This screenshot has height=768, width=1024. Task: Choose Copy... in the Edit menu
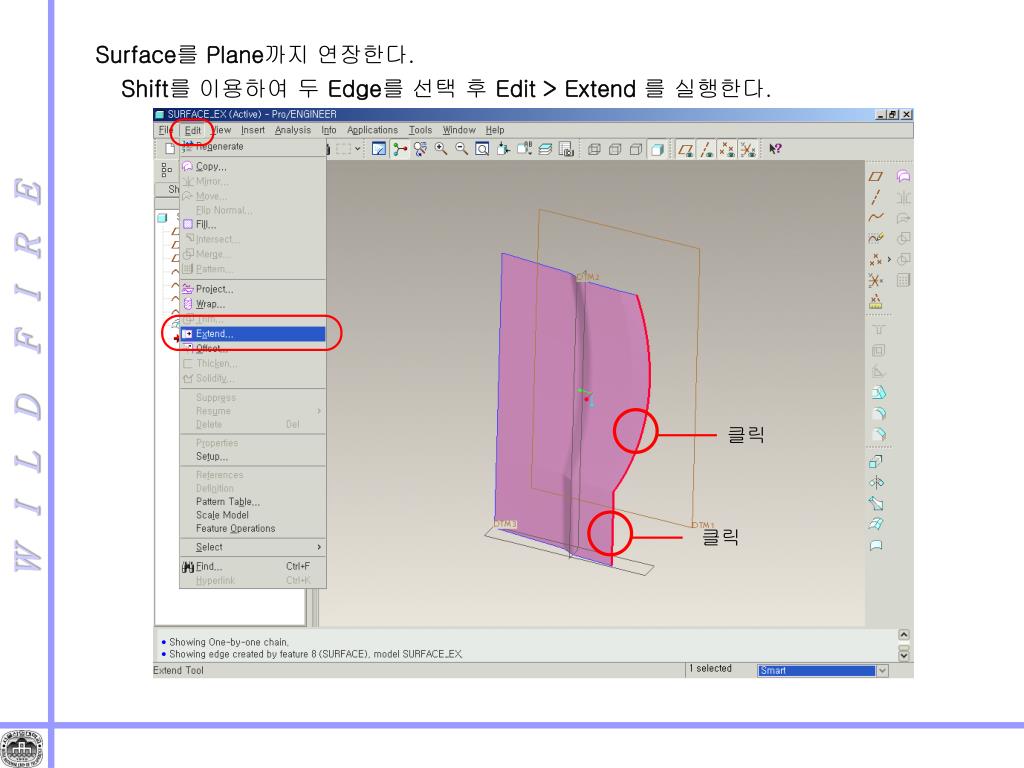pyautogui.click(x=253, y=167)
